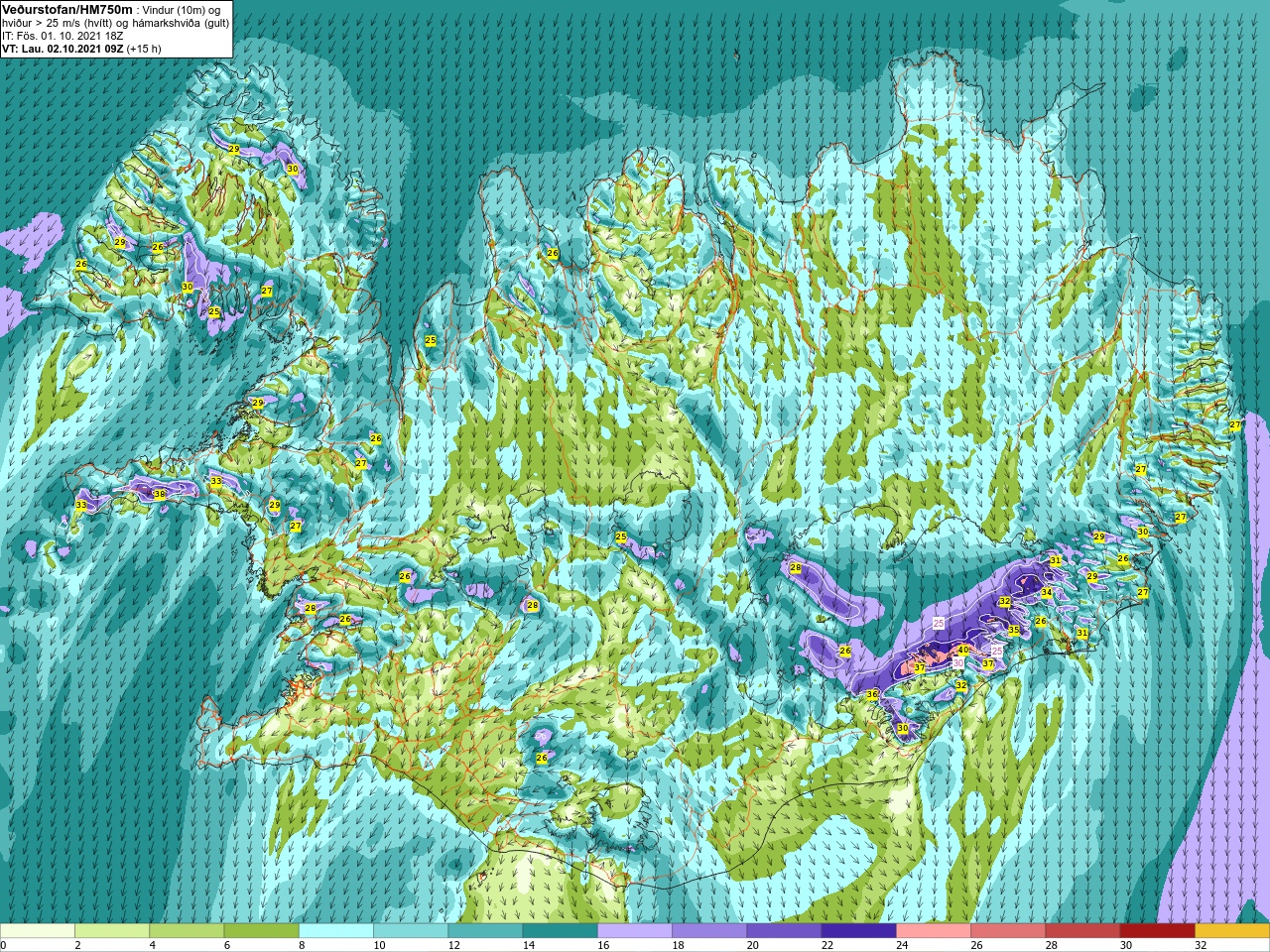
Task: Click the 20–22 m/s violet legend swatch
Action: (x=784, y=931)
